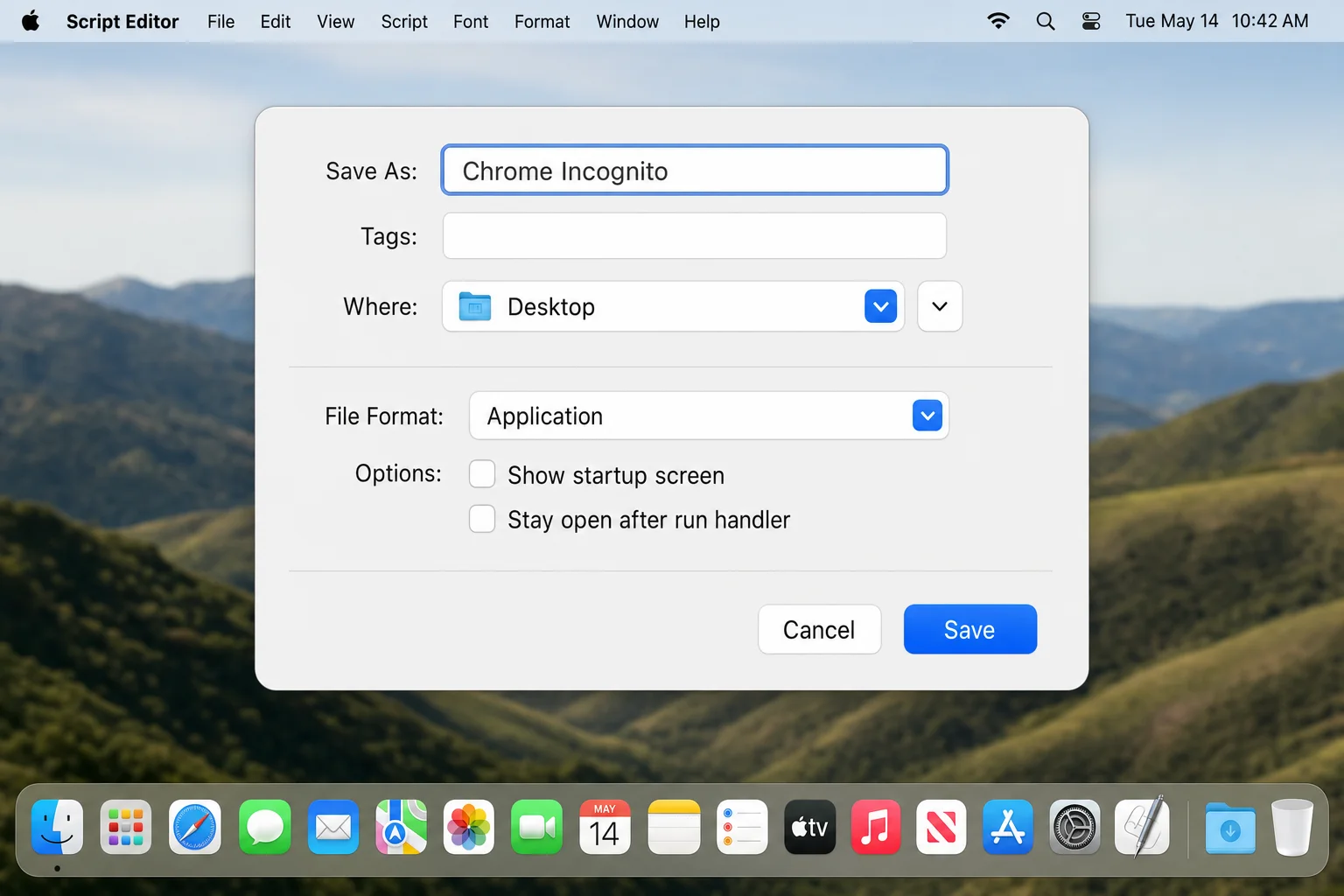The image size is (1344, 896).
Task: Click the Desktop folder icon in Where
Action: coord(475,306)
